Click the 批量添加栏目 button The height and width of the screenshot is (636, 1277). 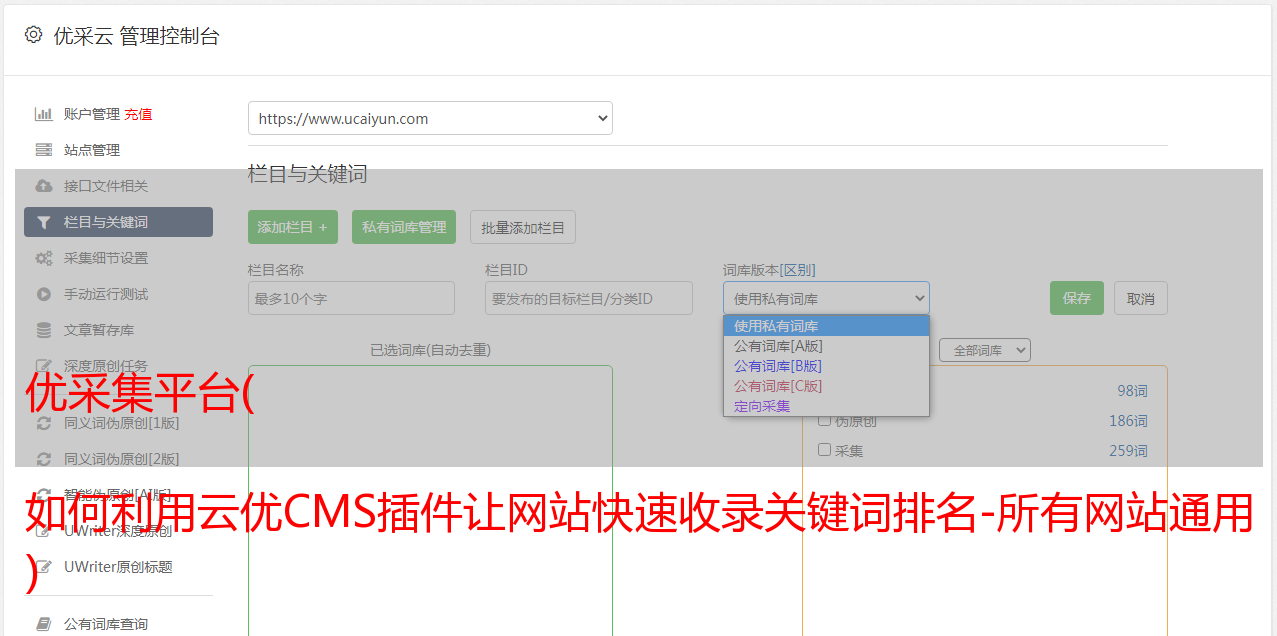click(x=523, y=227)
